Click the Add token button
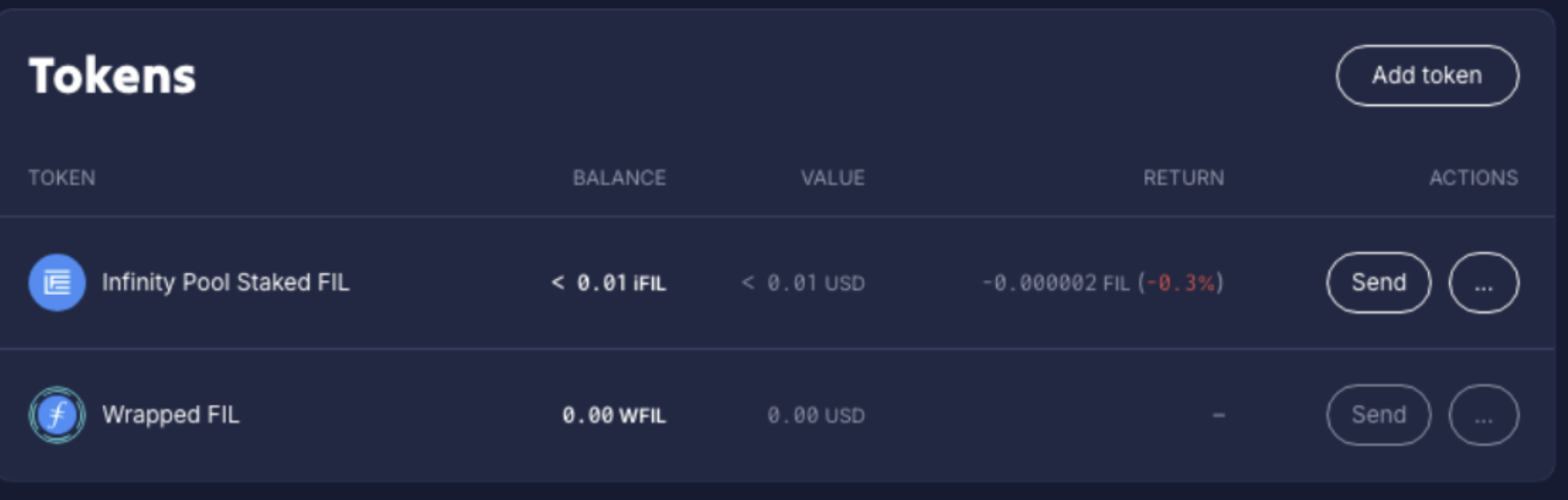 (1426, 76)
